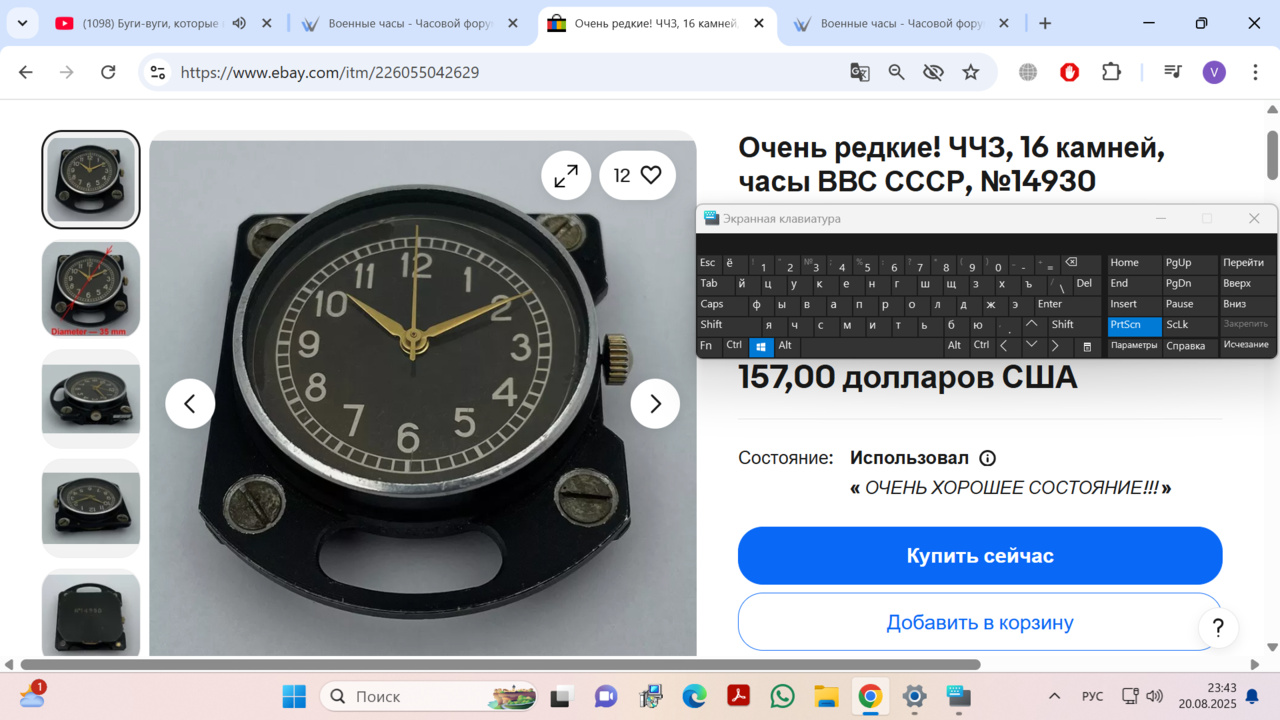This screenshot has width=1280, height=720.
Task: Open the tab search dropdown arrow
Action: click(x=22, y=23)
